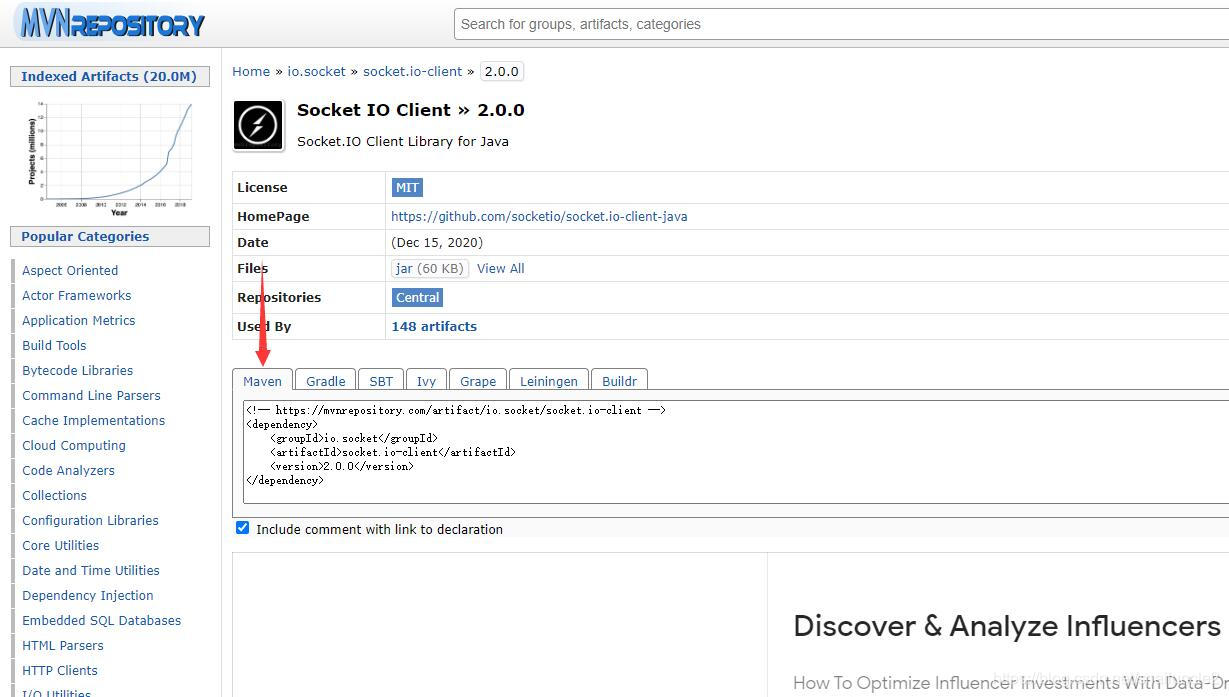This screenshot has width=1229, height=697.
Task: Open HTTP Clients category
Action: pos(60,670)
